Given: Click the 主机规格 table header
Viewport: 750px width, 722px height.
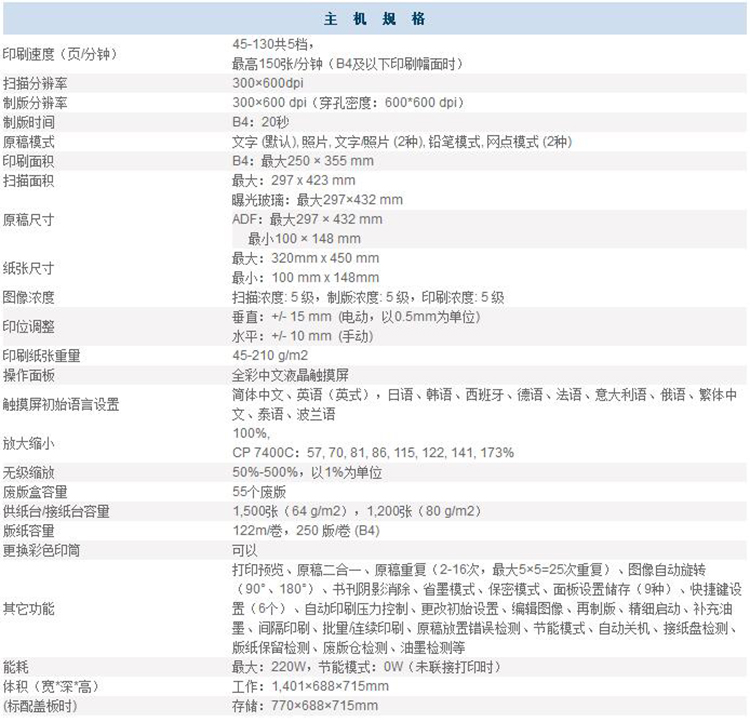Looking at the screenshot, I should pos(375,18).
